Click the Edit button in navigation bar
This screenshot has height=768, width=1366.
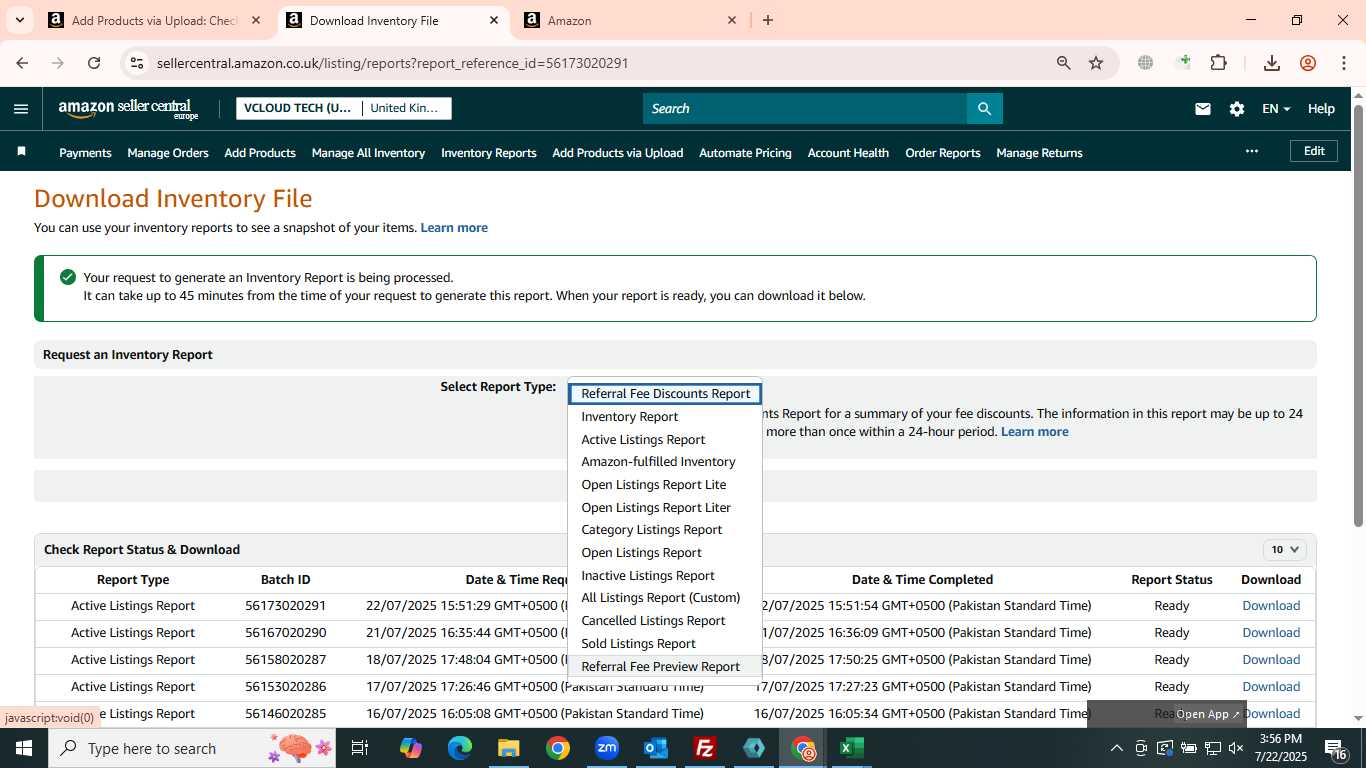coord(1314,151)
